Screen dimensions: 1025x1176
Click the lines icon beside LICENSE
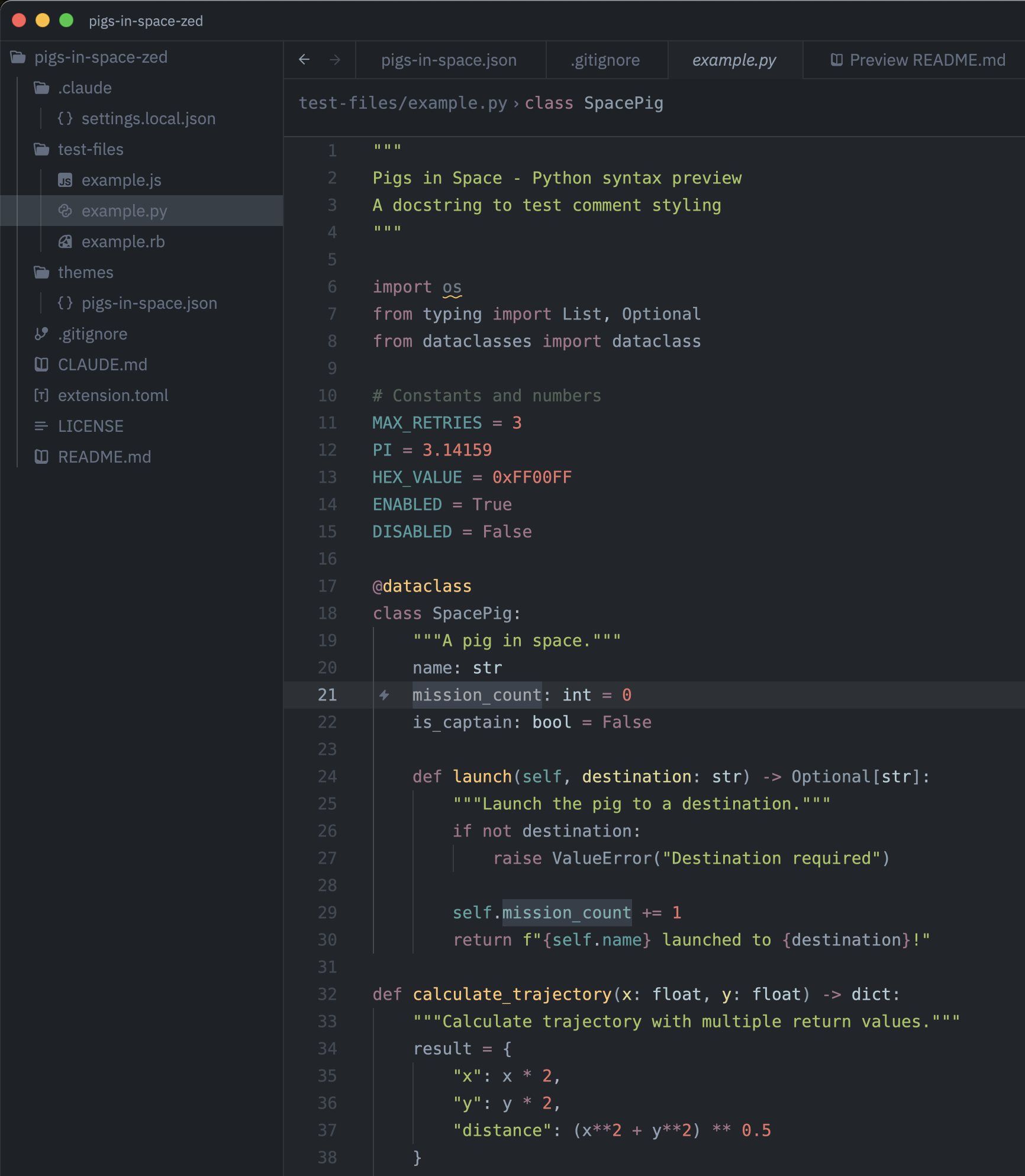[x=41, y=427]
